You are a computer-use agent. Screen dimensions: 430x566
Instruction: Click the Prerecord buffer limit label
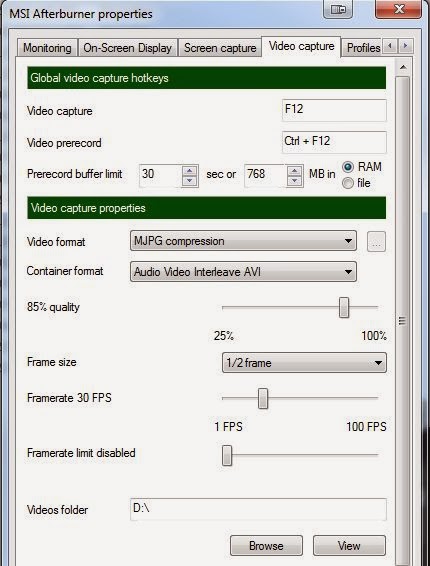tap(74, 174)
